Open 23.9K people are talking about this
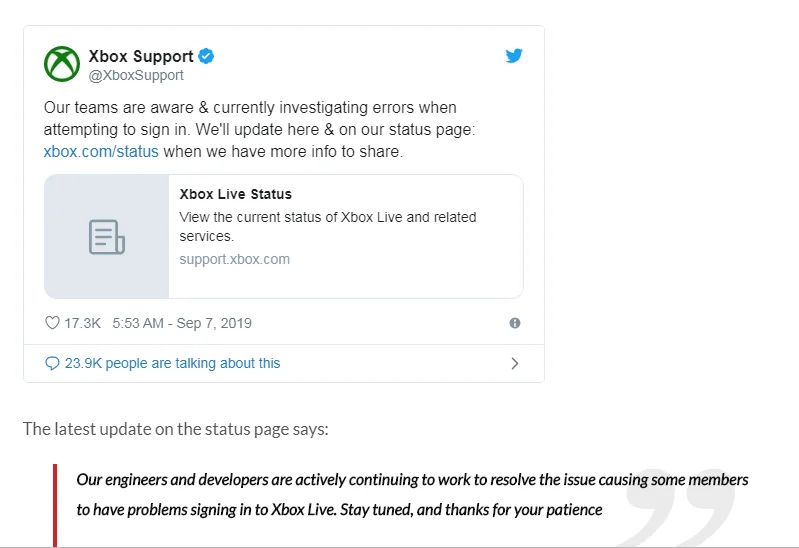Image resolution: width=799 pixels, height=548 pixels. point(172,363)
